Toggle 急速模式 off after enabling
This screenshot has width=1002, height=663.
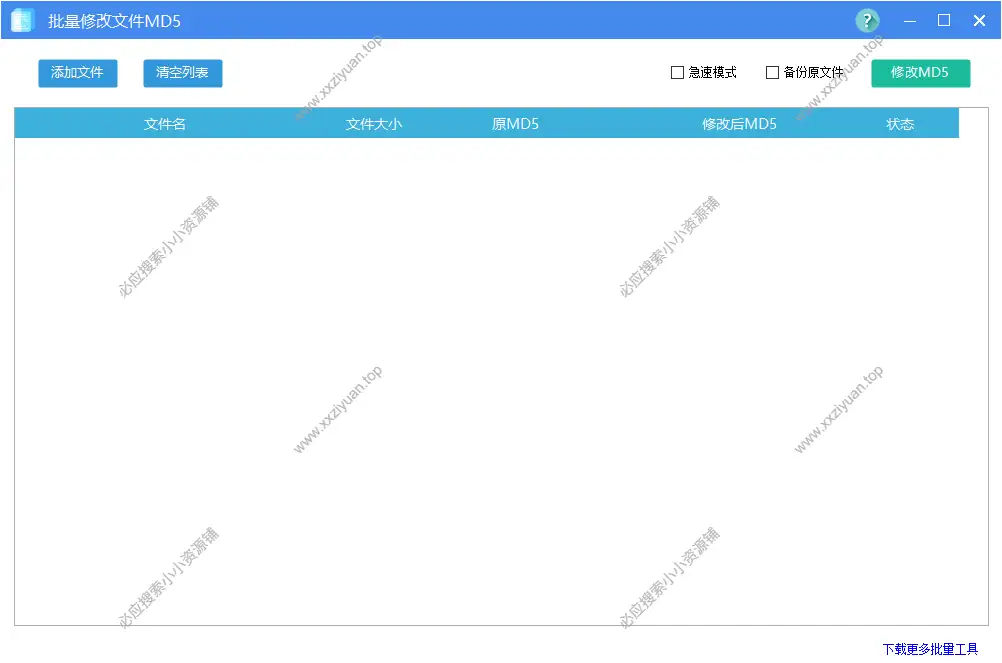click(676, 72)
